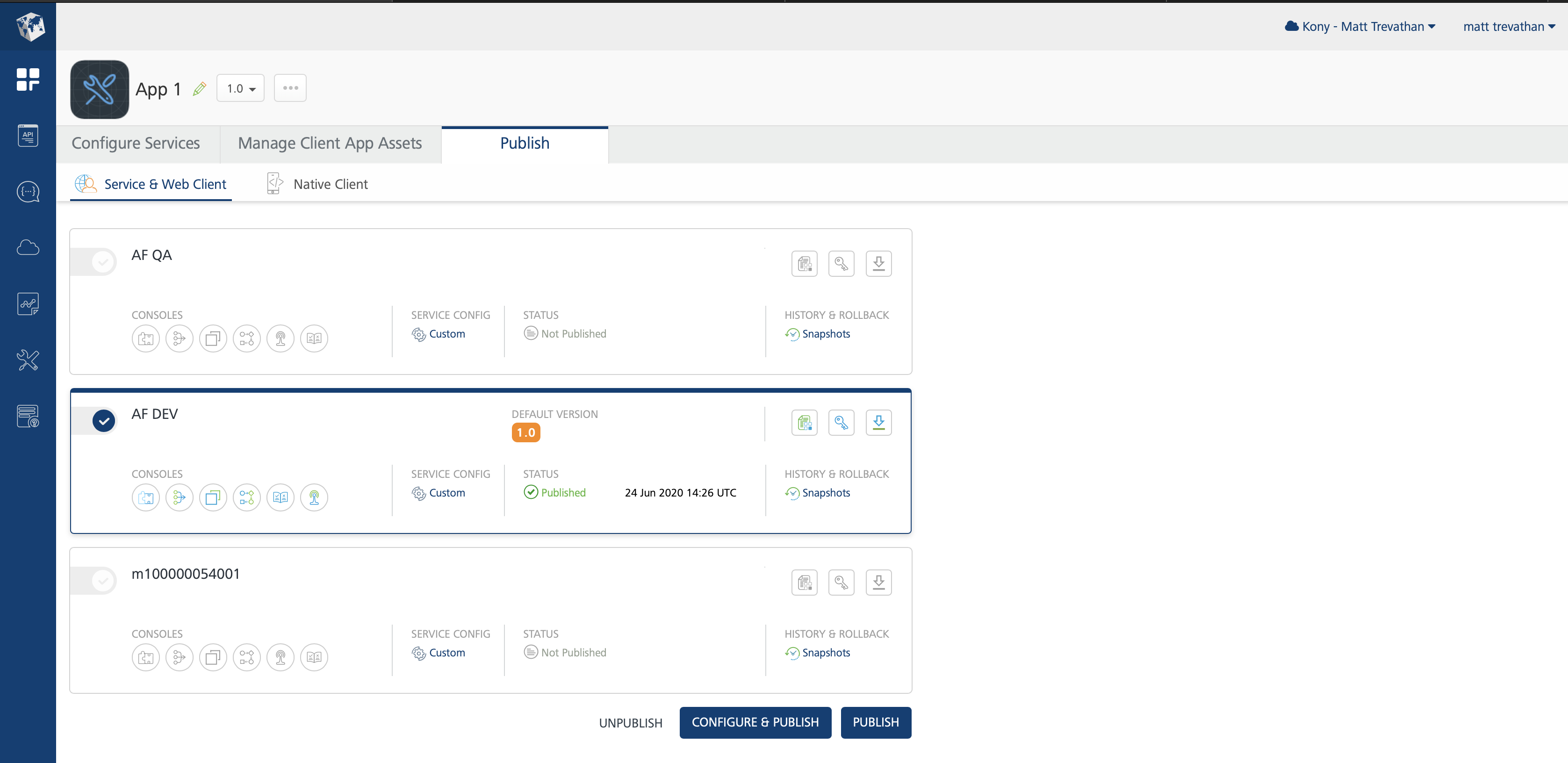Click the broadcast console icon under AF DEV
Viewport: 1568px width, 763px height.
click(314, 497)
